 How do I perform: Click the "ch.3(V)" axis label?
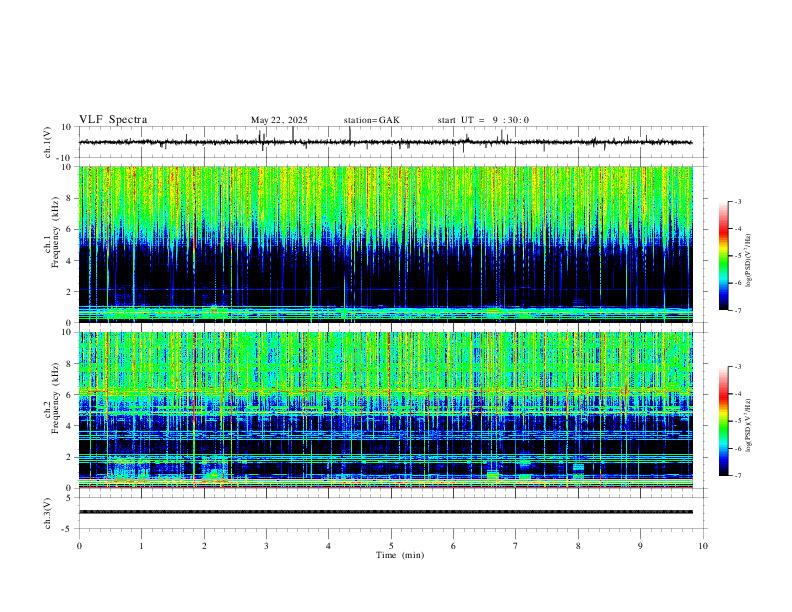pos(48,514)
